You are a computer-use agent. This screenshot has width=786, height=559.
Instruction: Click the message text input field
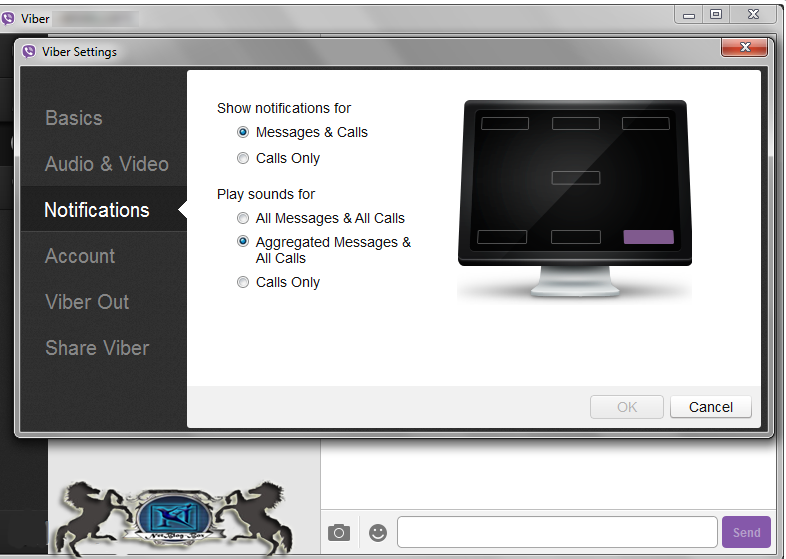point(557,532)
